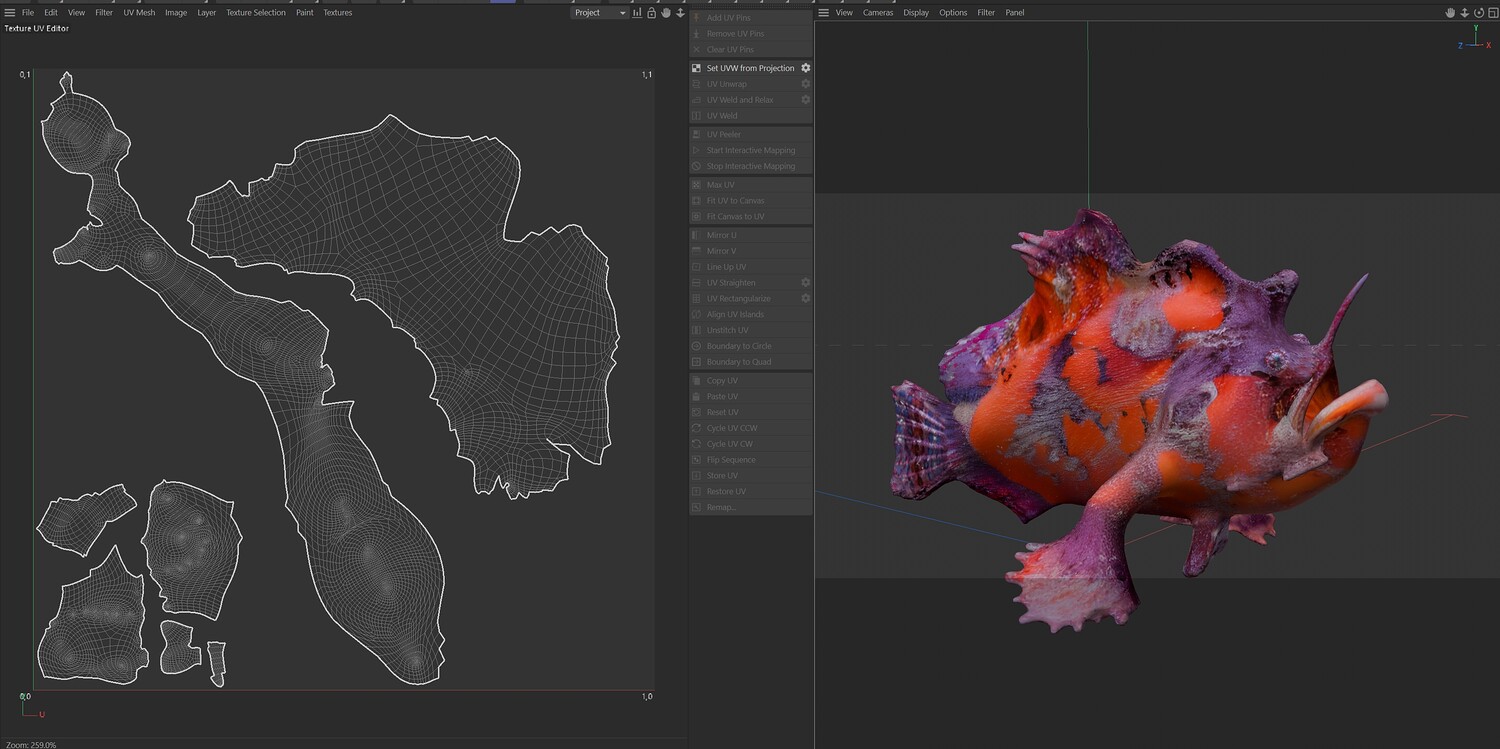This screenshot has height=749, width=1500.
Task: Click the Restore UV command
Action: [x=751, y=492]
